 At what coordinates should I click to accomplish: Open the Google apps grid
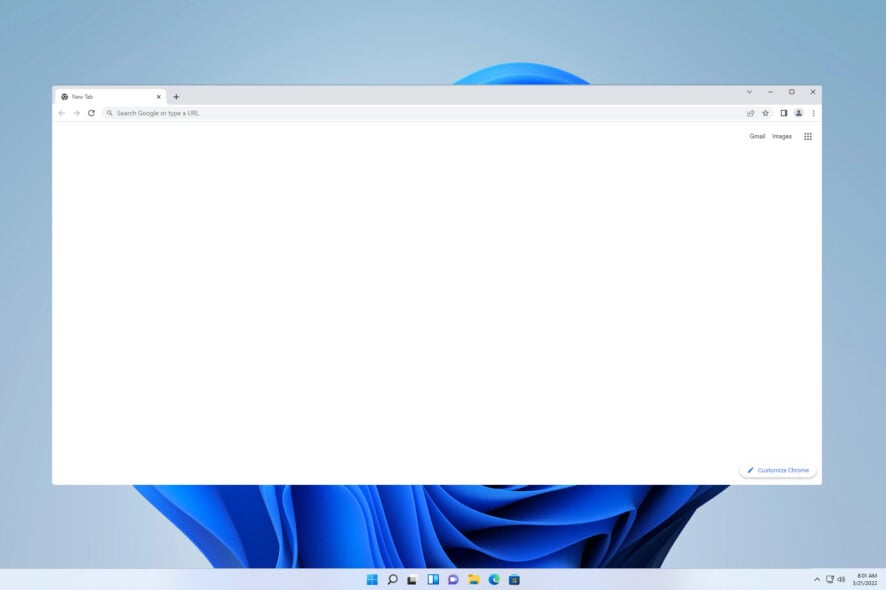tap(808, 136)
